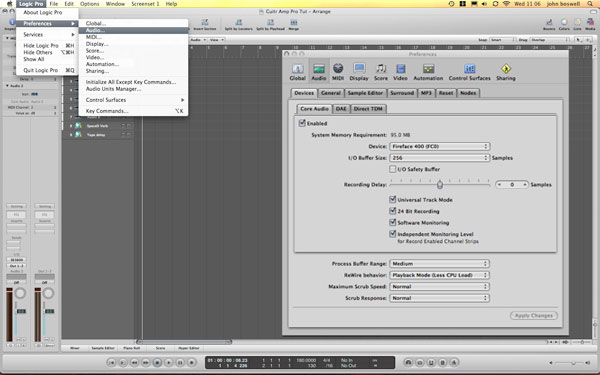Viewport: 600px width, 375px height.
Task: Click the Forward transport button
Action: tap(145, 362)
